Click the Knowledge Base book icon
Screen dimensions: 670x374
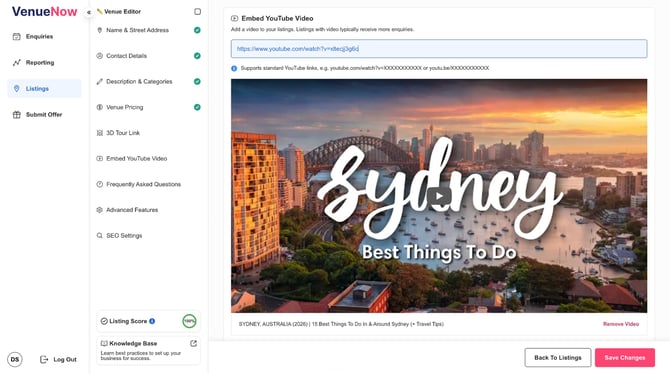click(104, 343)
